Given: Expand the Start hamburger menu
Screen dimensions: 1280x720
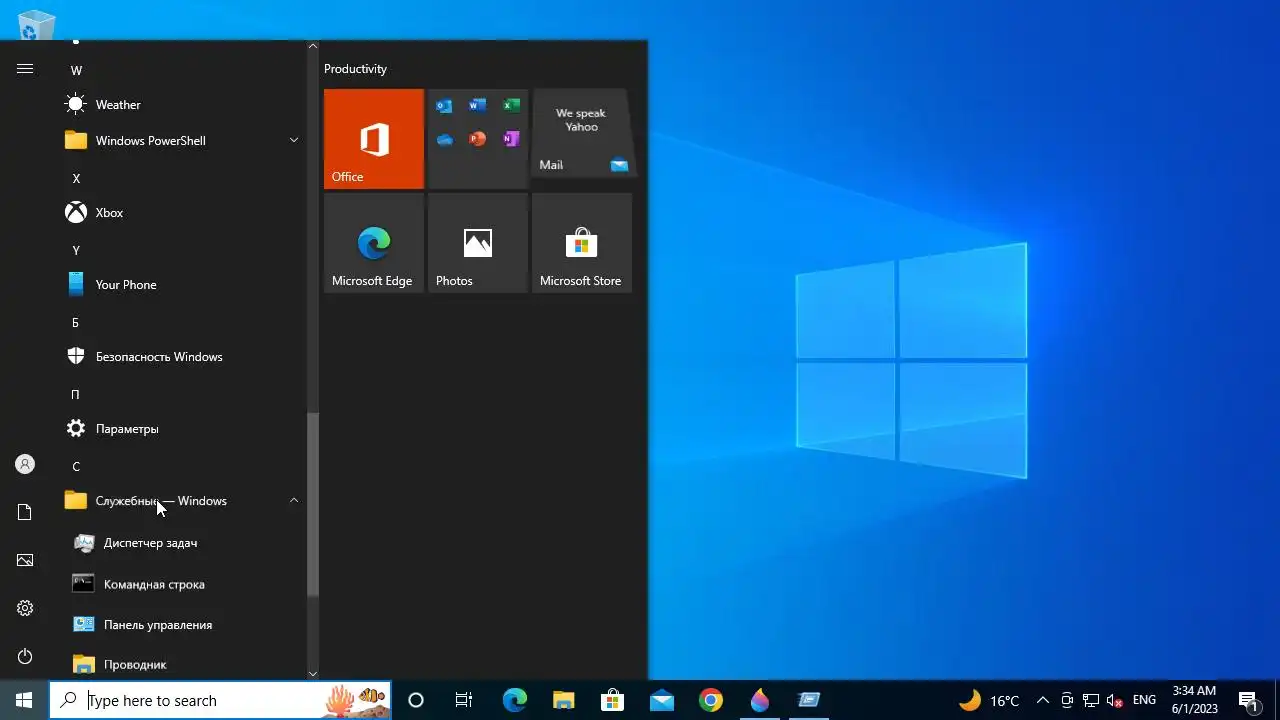Looking at the screenshot, I should click(25, 68).
